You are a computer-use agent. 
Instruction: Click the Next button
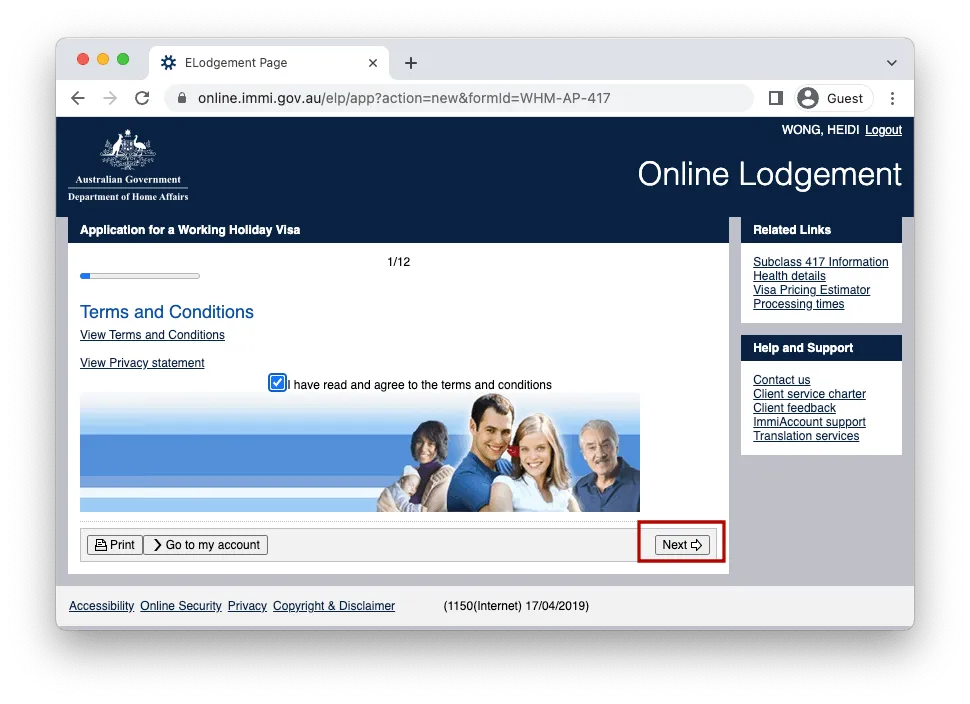(x=682, y=545)
